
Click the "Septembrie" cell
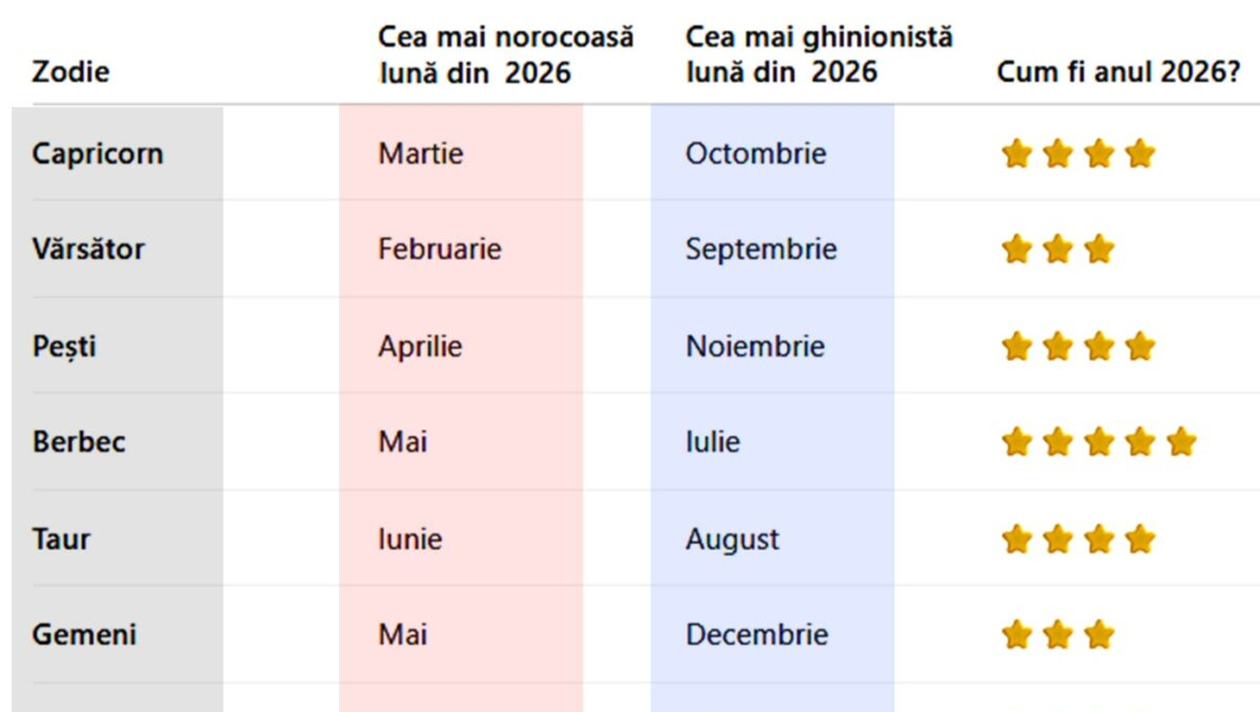pyautogui.click(x=760, y=249)
